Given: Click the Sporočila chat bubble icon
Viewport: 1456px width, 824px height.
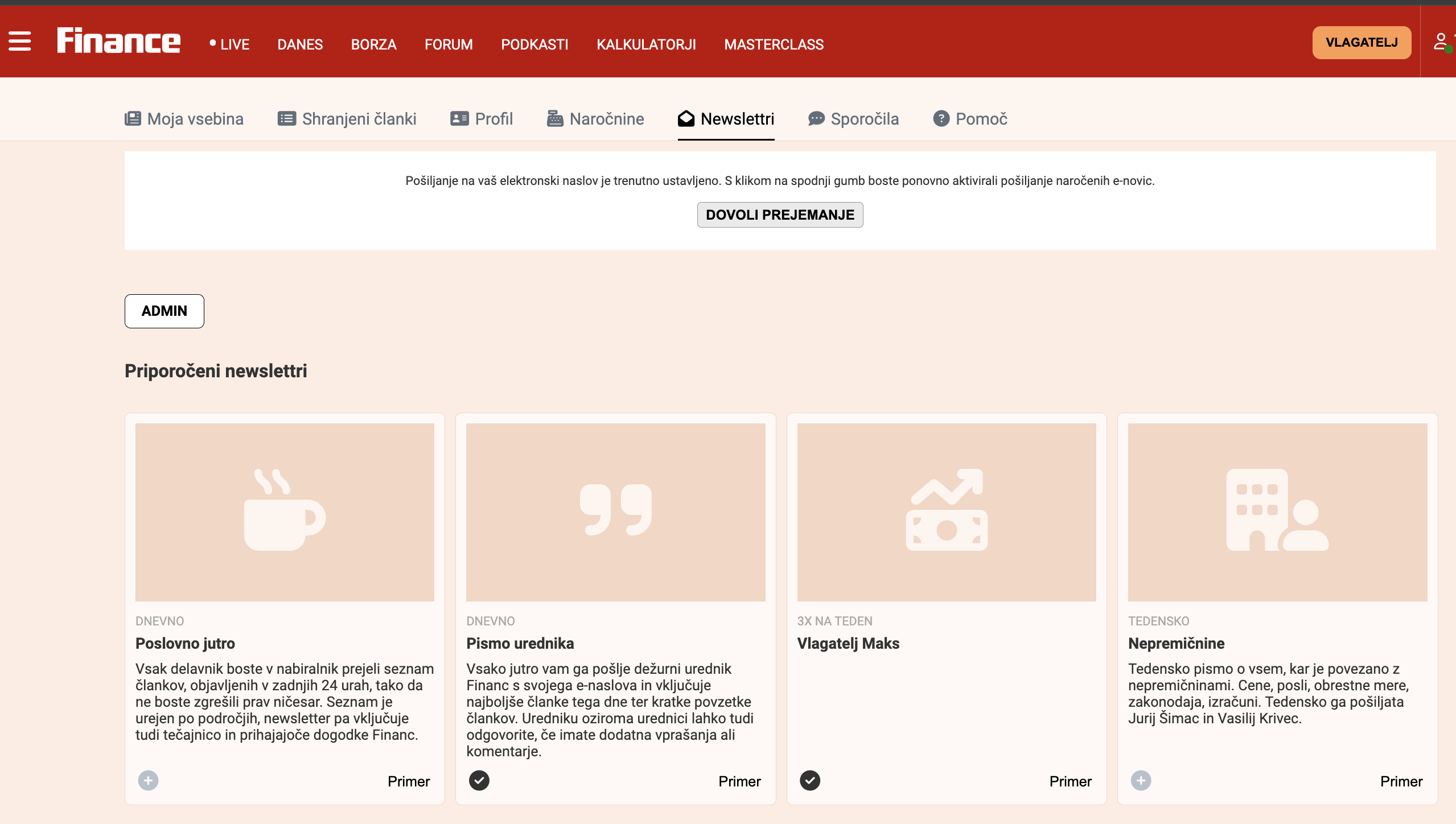Looking at the screenshot, I should pos(816,118).
